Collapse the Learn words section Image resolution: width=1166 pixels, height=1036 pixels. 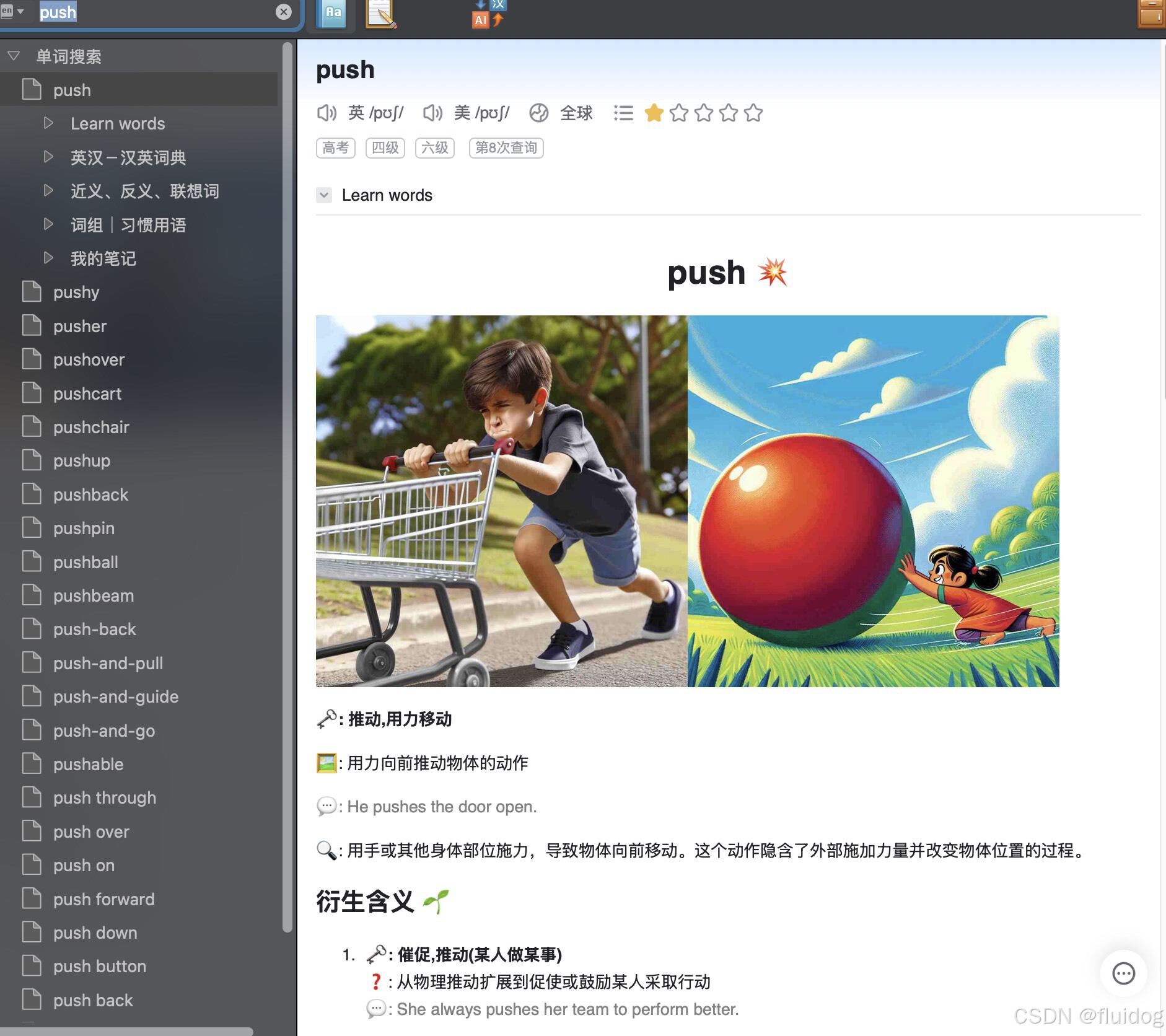324,195
